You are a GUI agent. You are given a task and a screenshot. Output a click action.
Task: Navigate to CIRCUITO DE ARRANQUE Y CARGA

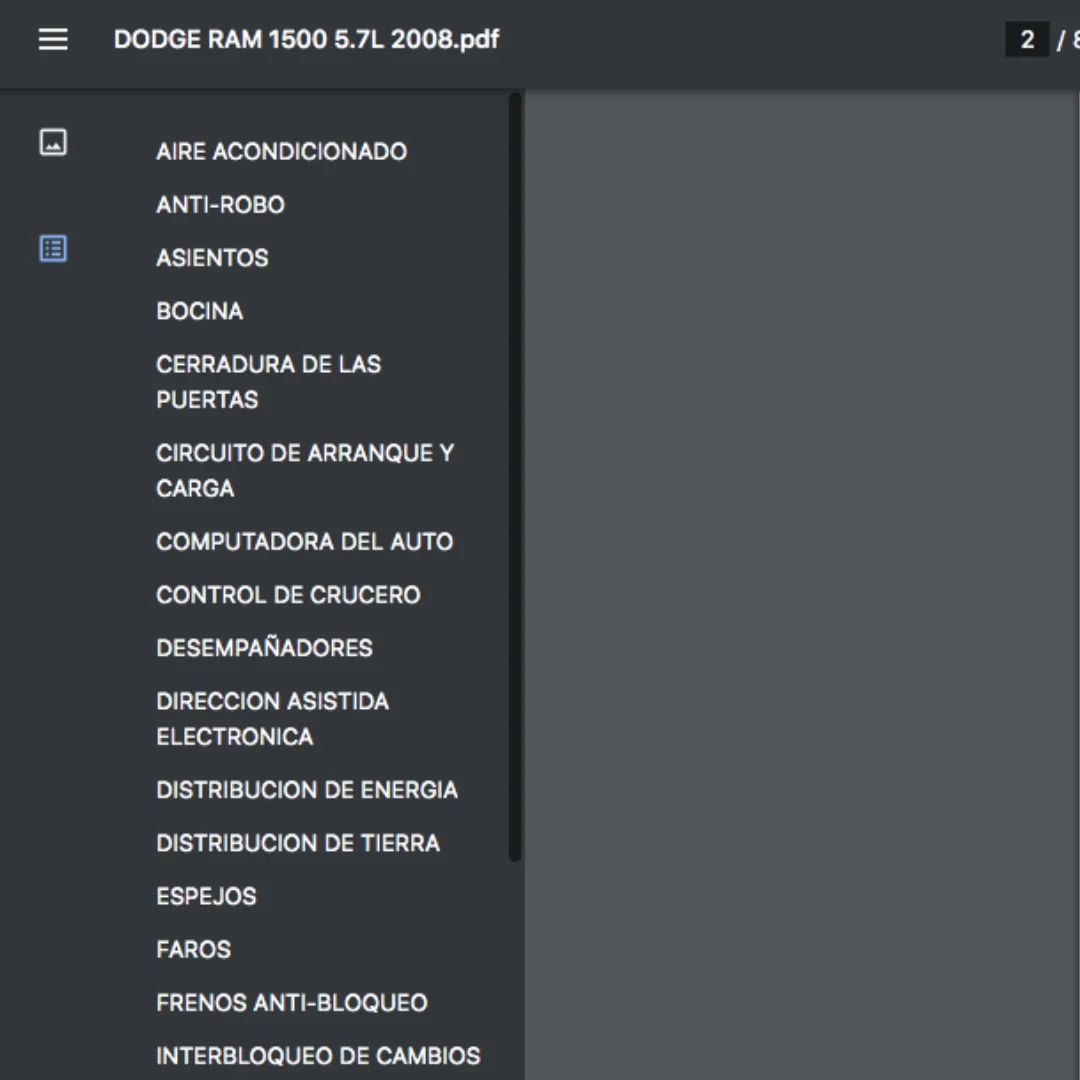pos(304,470)
